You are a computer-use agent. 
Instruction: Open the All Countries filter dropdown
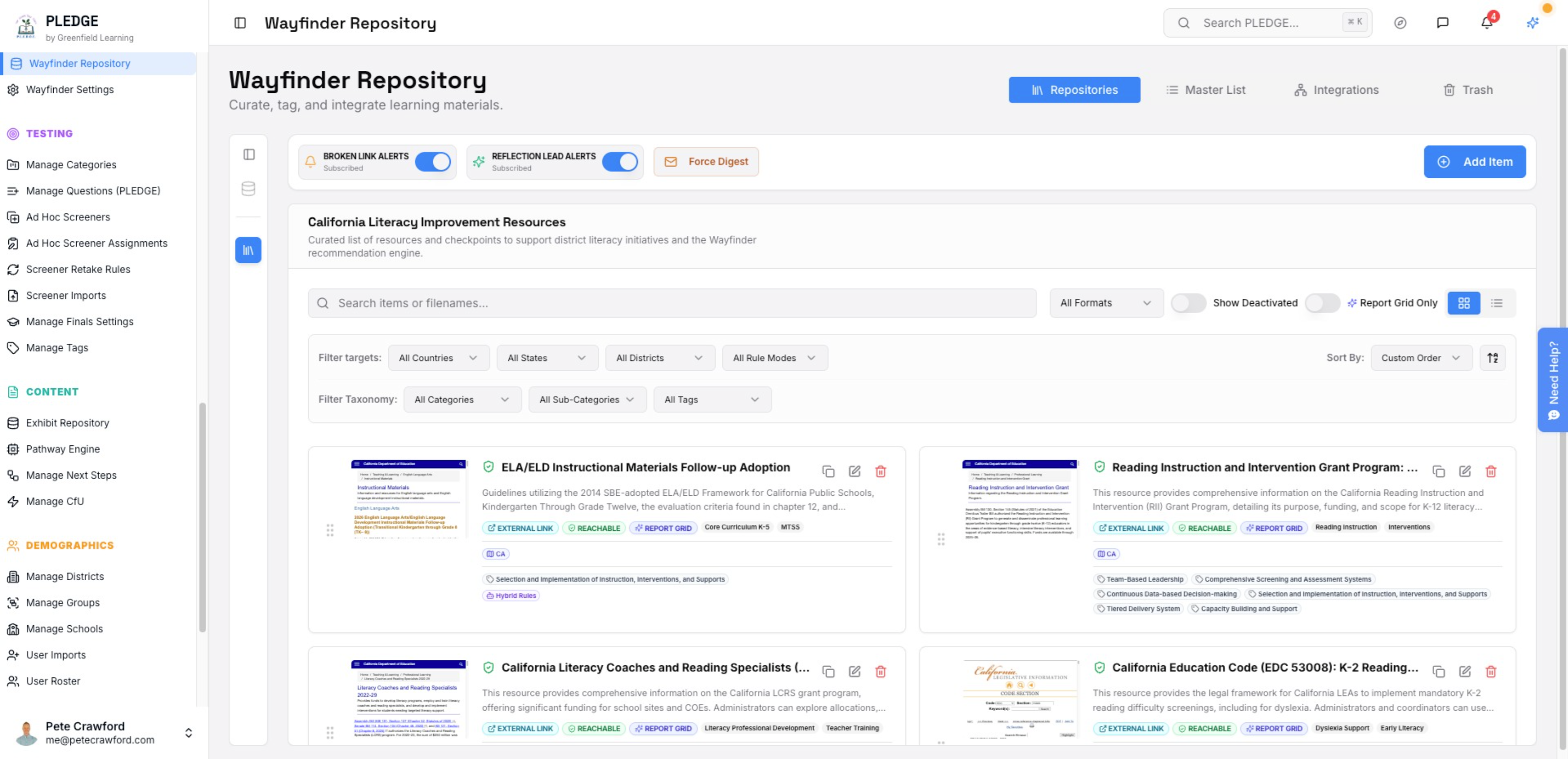[438, 358]
